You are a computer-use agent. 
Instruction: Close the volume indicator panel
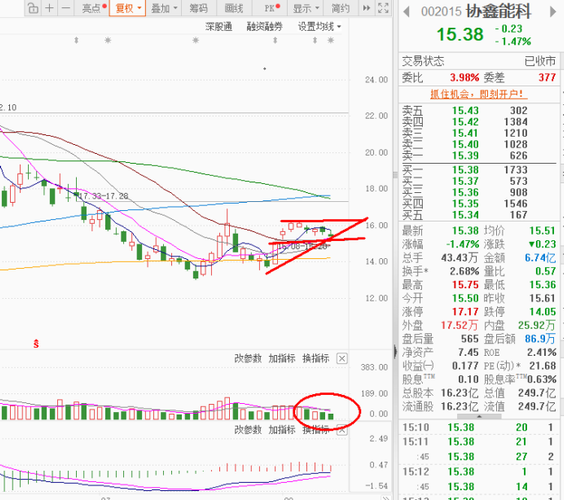coord(342,359)
